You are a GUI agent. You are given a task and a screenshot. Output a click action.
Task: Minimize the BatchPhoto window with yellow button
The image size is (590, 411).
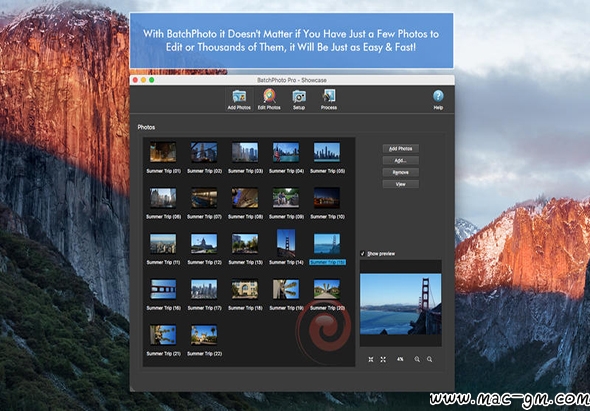click(143, 80)
